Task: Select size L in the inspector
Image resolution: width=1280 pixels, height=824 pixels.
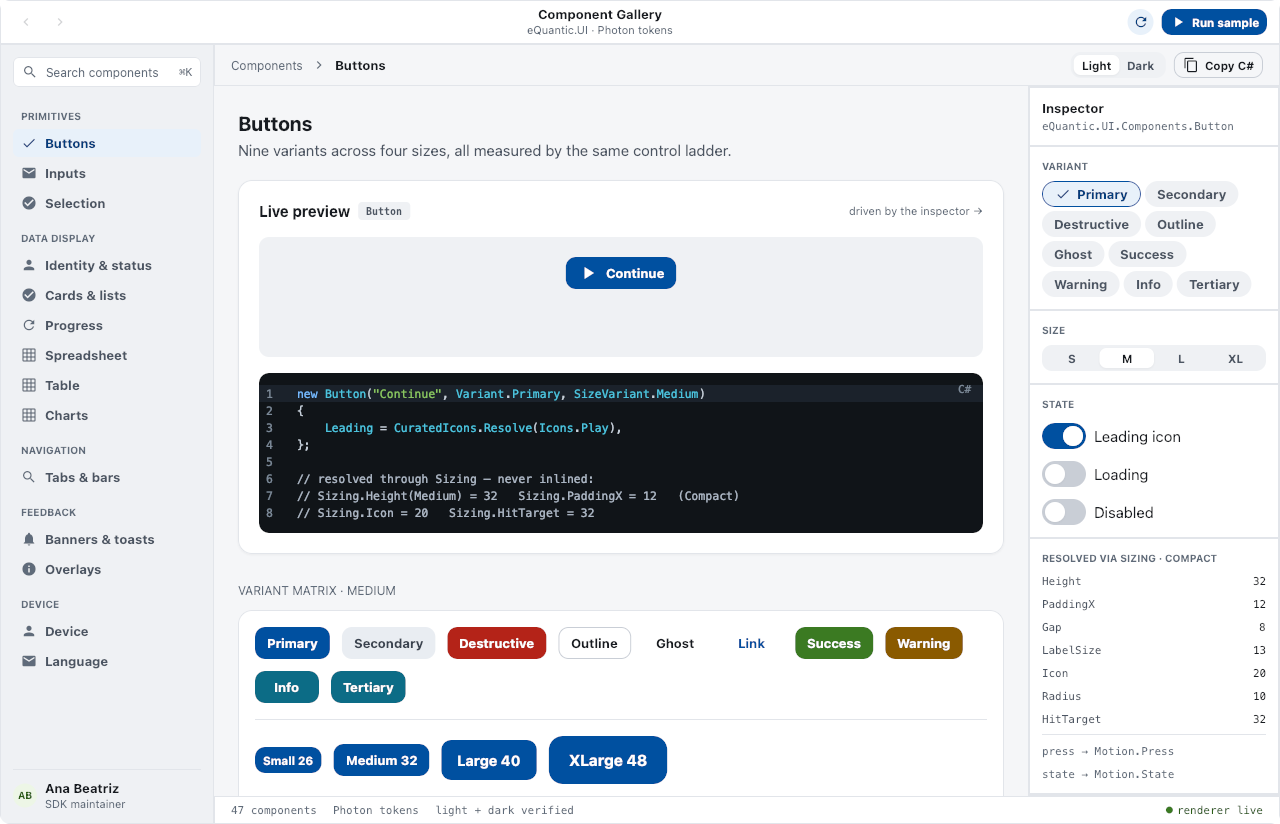Action: [x=1181, y=358]
